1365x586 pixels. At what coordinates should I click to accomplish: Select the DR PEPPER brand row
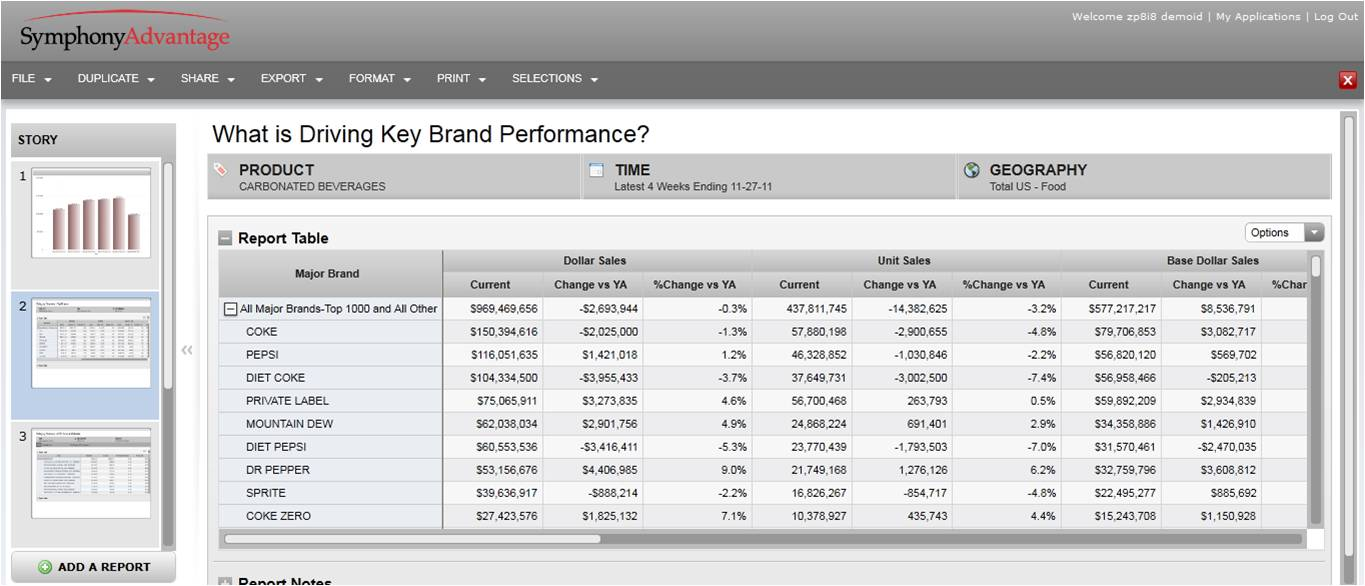(278, 470)
